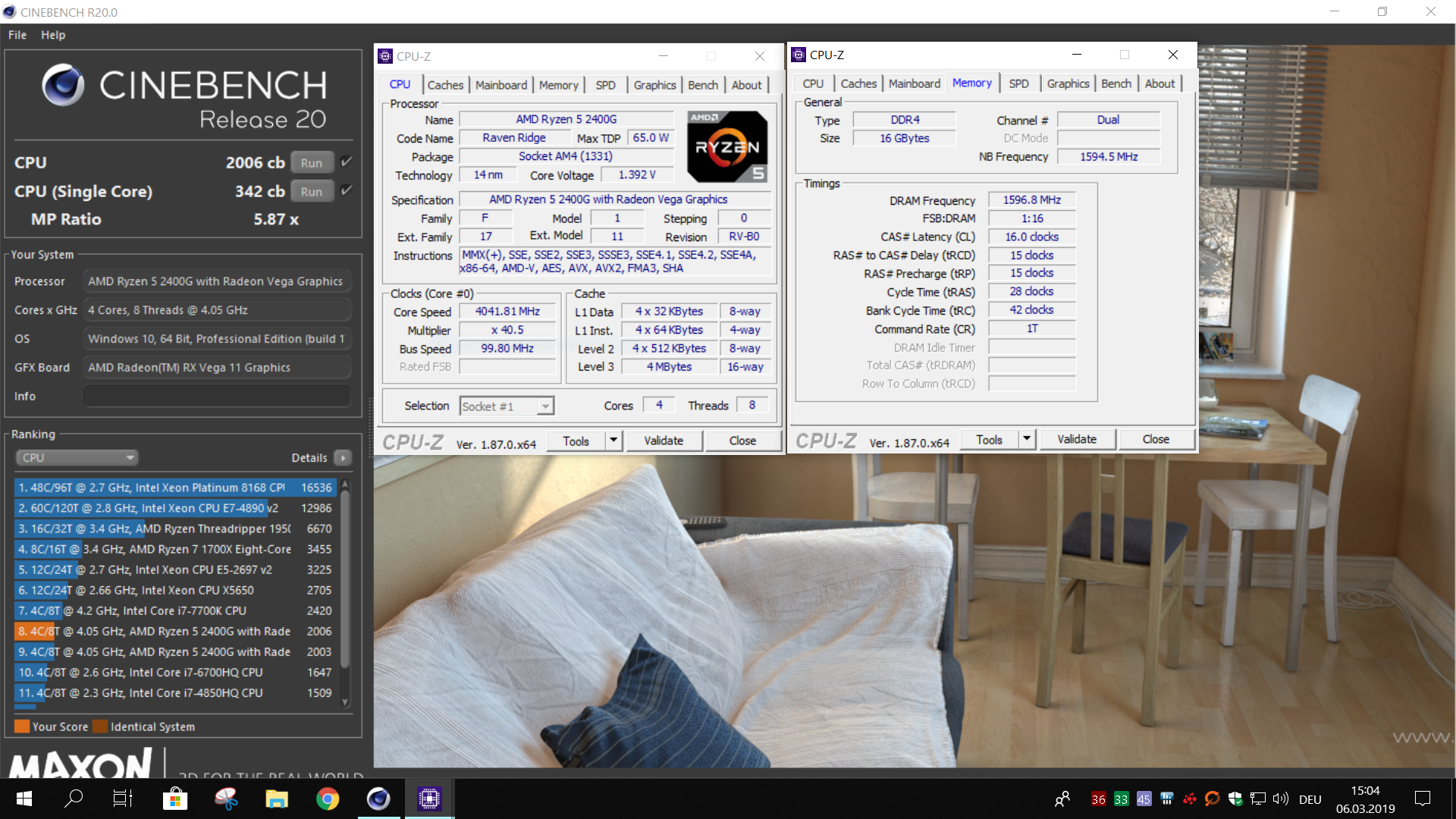Open the Snipping tool taskbar icon

(226, 799)
